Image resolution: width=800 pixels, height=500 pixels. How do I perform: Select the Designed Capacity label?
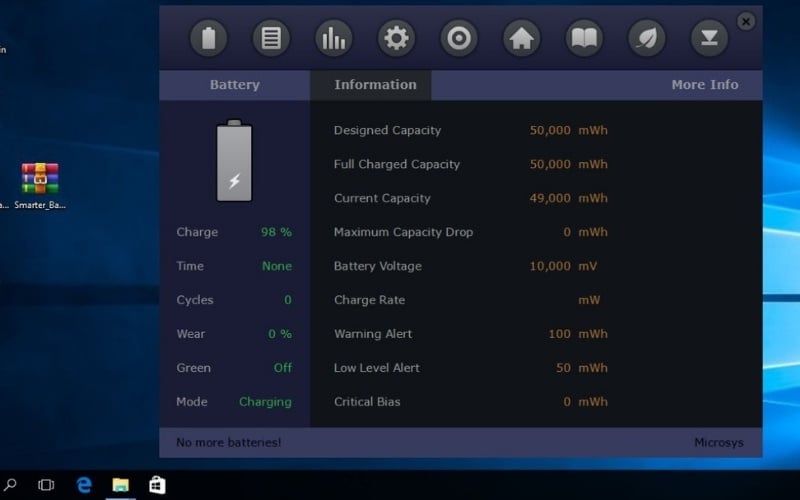[387, 131]
